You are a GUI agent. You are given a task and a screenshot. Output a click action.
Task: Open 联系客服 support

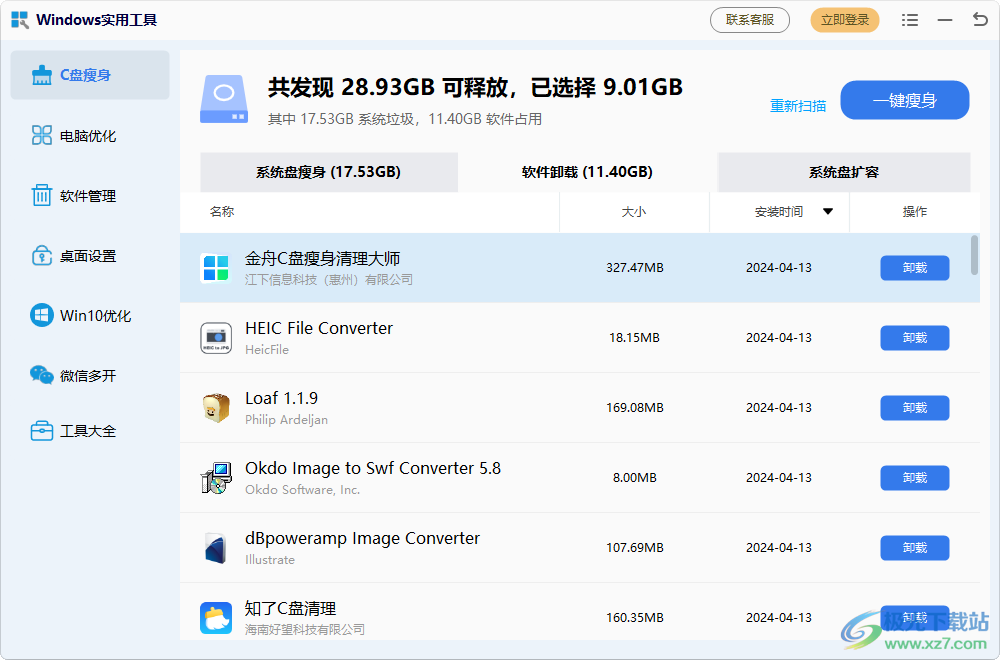(750, 19)
